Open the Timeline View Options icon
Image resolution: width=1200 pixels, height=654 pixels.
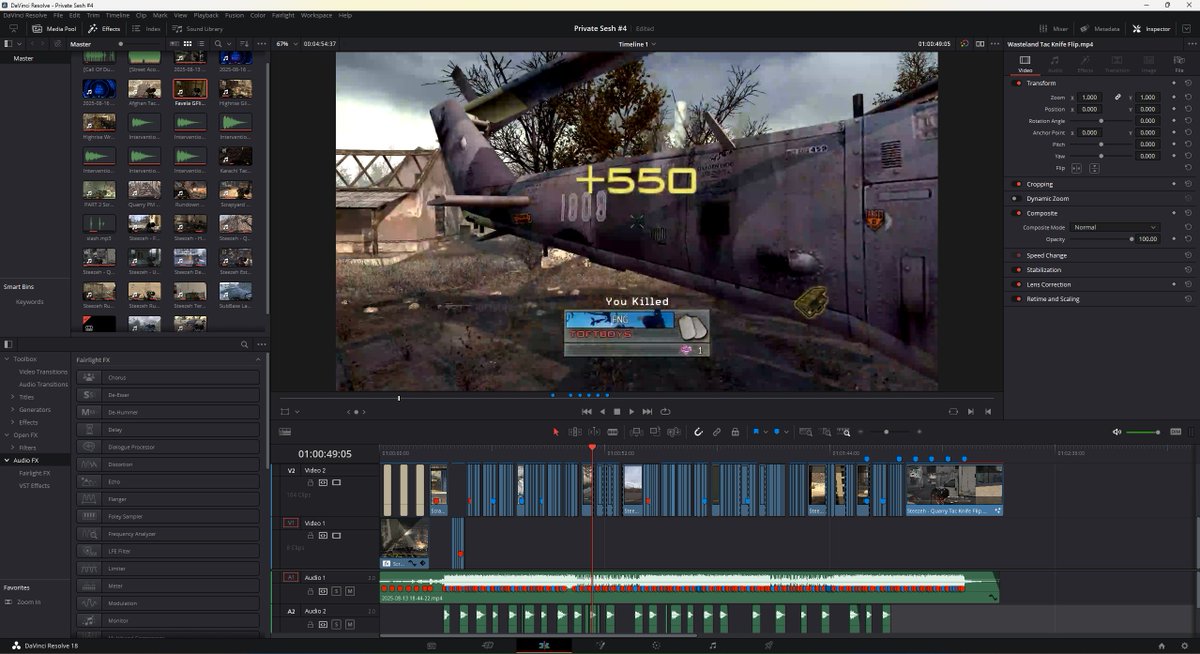(285, 432)
